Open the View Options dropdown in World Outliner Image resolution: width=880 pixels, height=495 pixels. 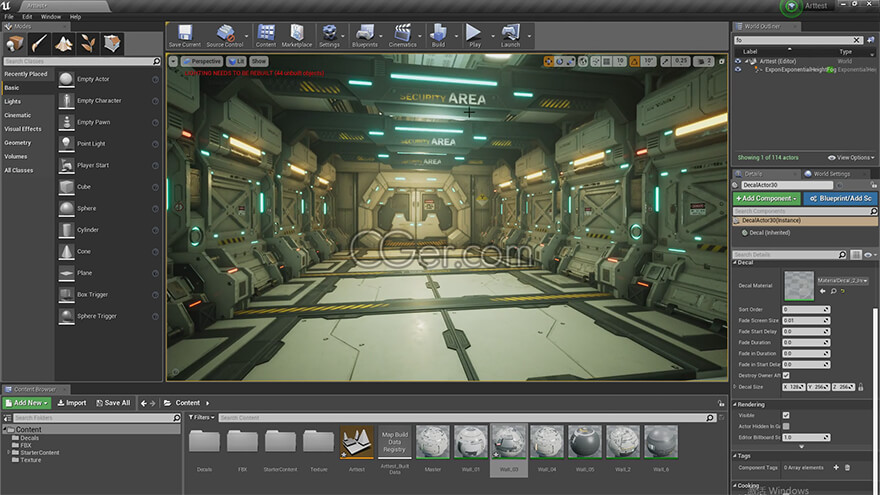point(851,158)
